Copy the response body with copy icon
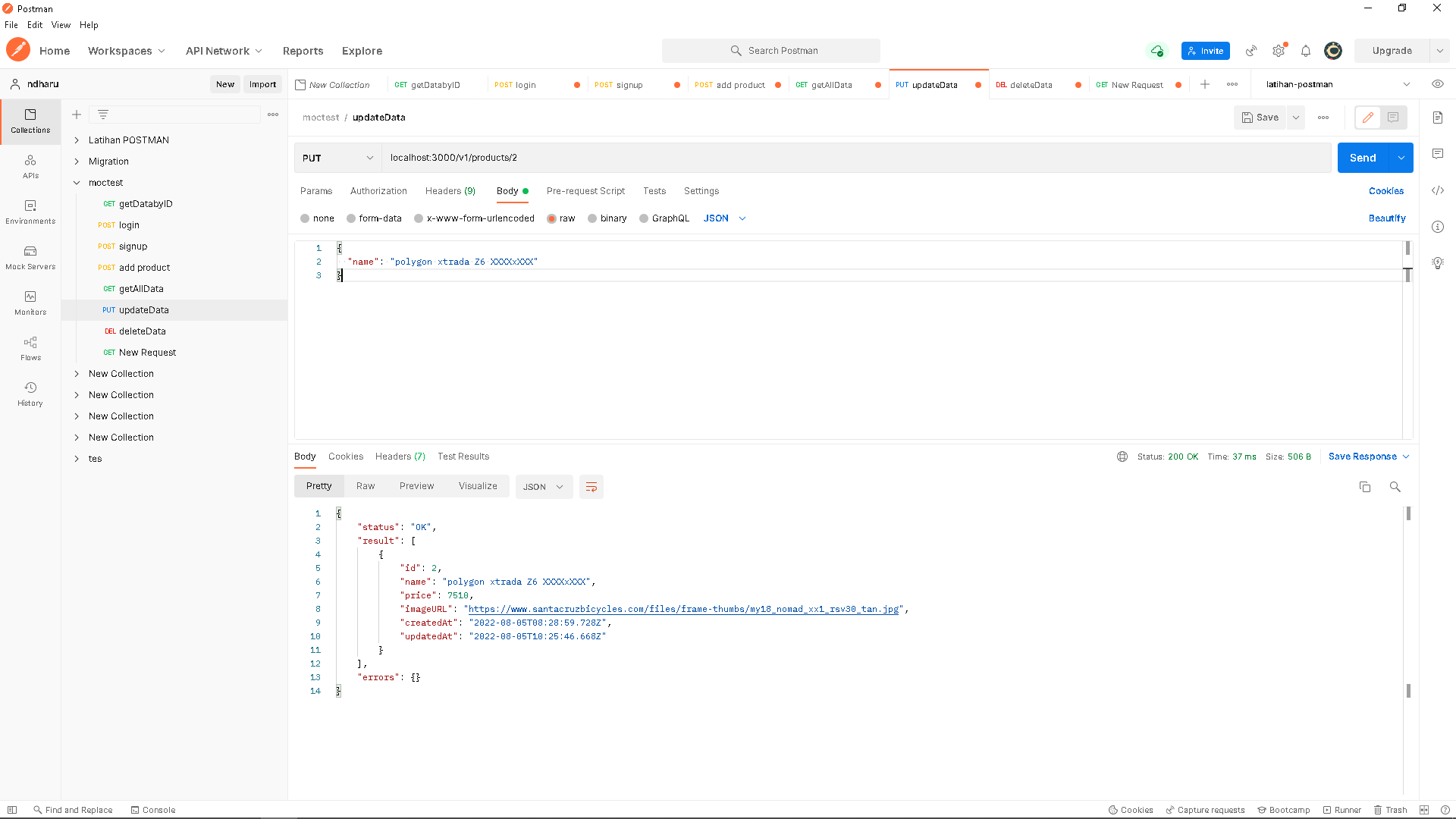 click(x=1365, y=487)
